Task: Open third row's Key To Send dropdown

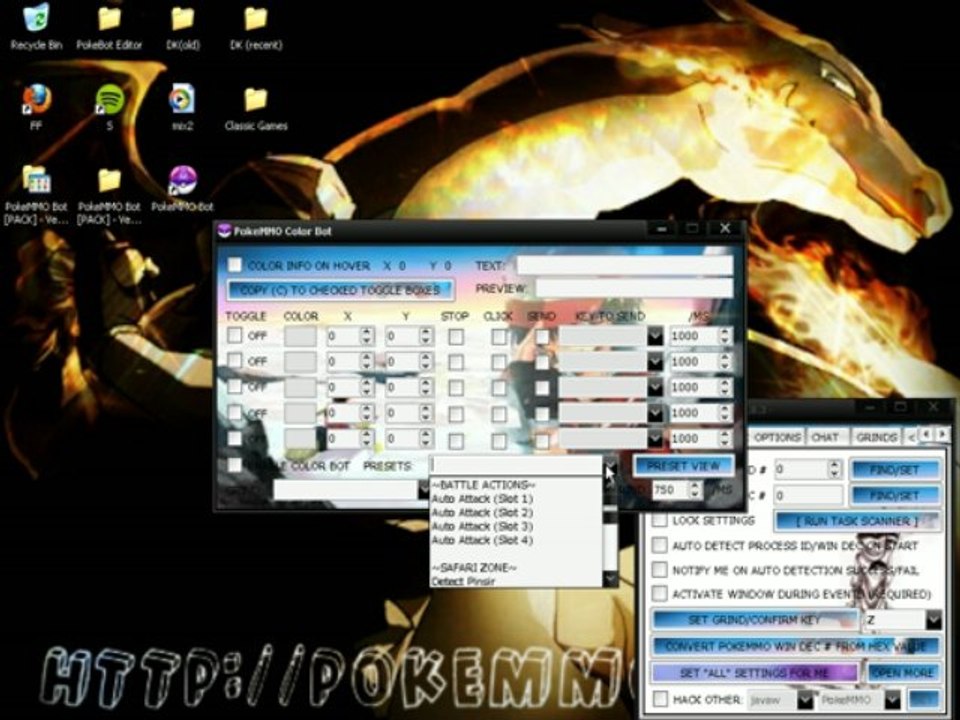Action: coord(654,387)
